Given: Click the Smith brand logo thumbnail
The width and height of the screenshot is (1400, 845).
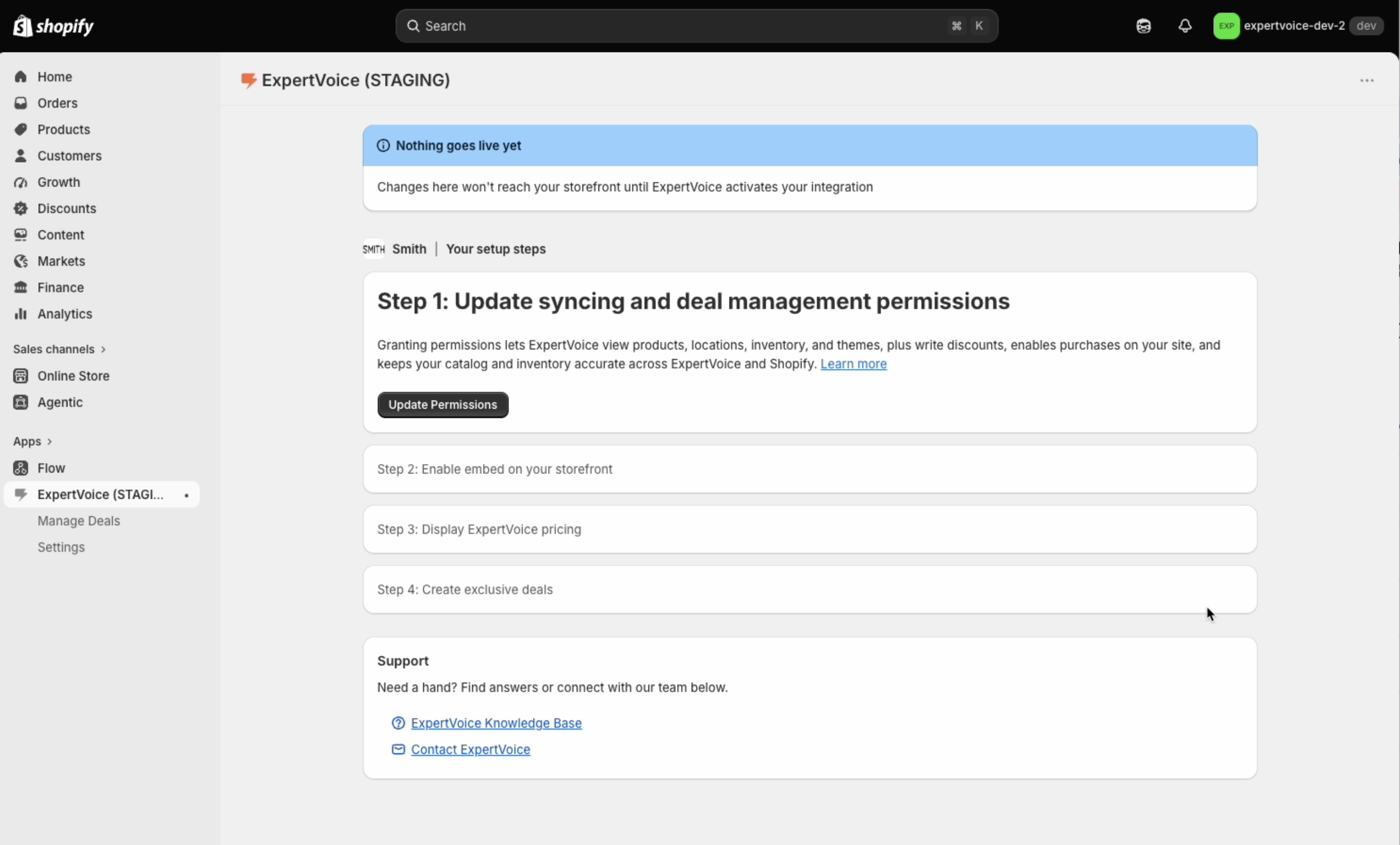Looking at the screenshot, I should click(374, 249).
